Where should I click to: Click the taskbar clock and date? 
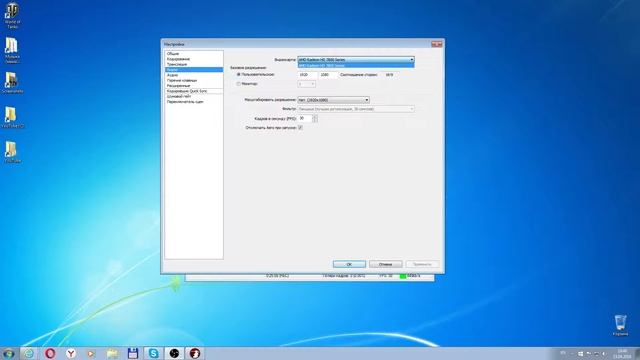point(622,353)
